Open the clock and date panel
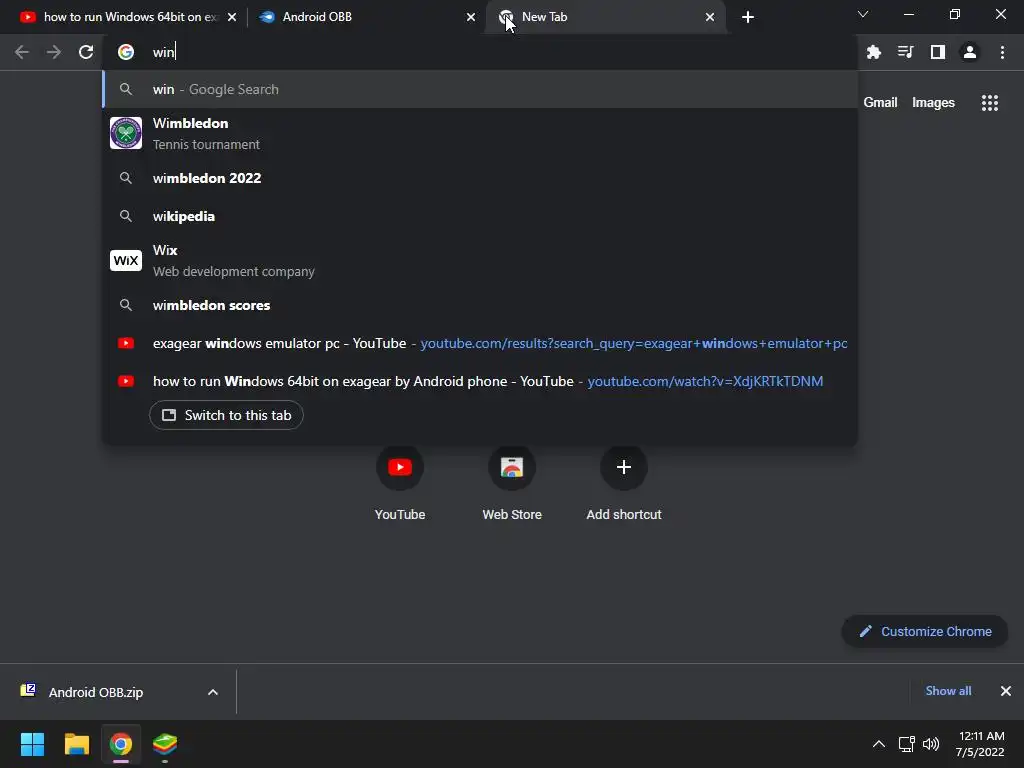The image size is (1024, 768). coord(980,744)
